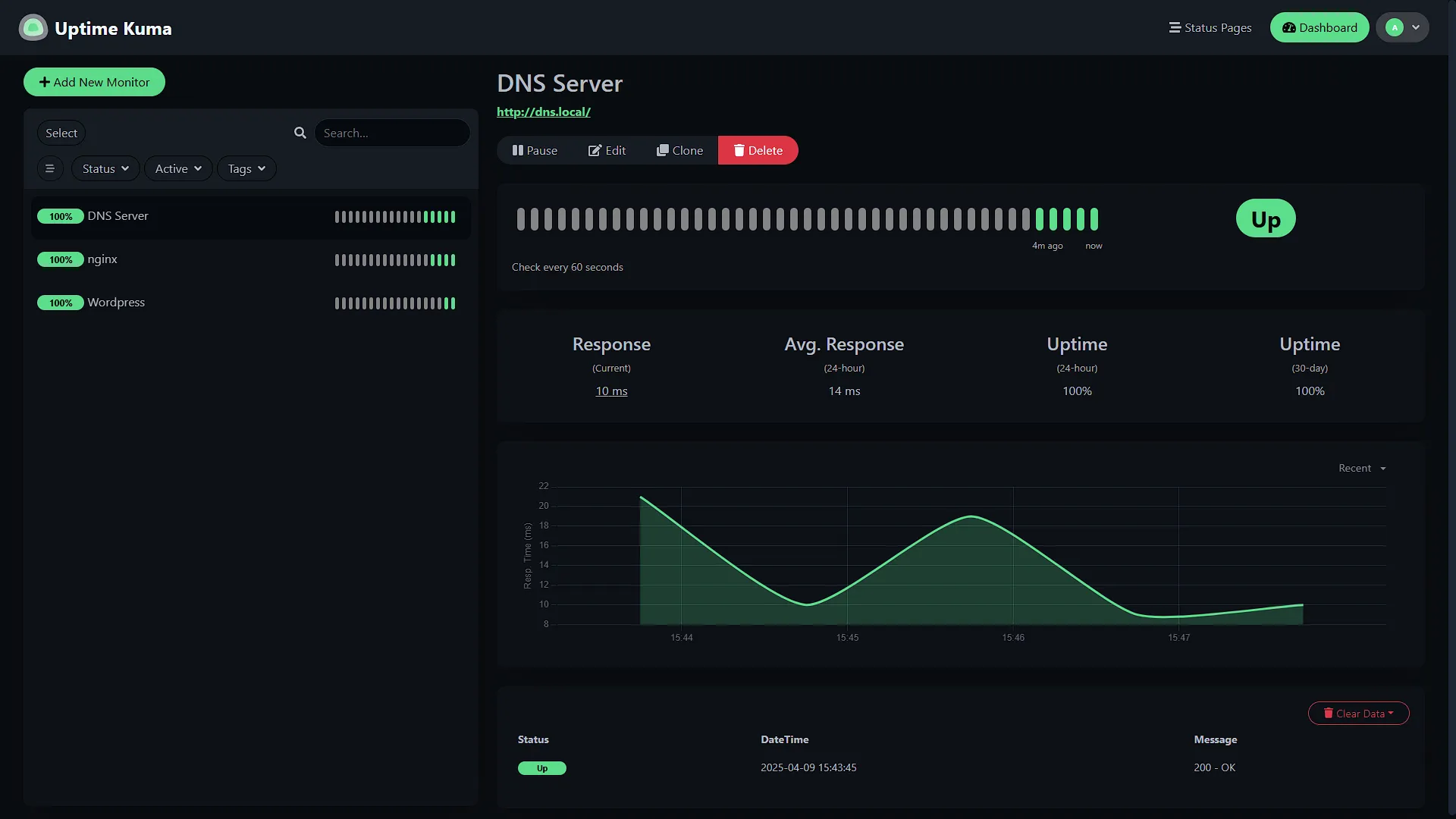Image resolution: width=1456 pixels, height=819 pixels.
Task: Click the search magnifier icon
Action: (x=300, y=133)
